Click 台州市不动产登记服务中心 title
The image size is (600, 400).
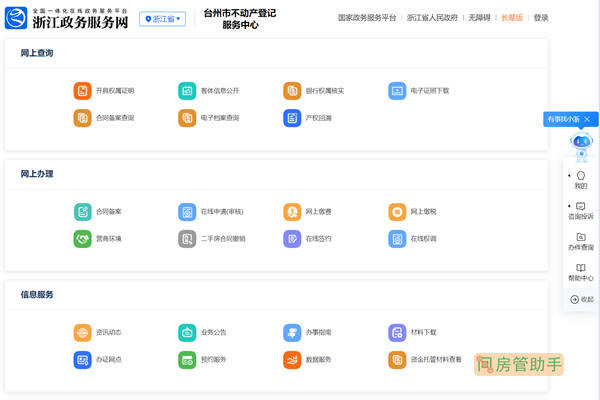240,19
